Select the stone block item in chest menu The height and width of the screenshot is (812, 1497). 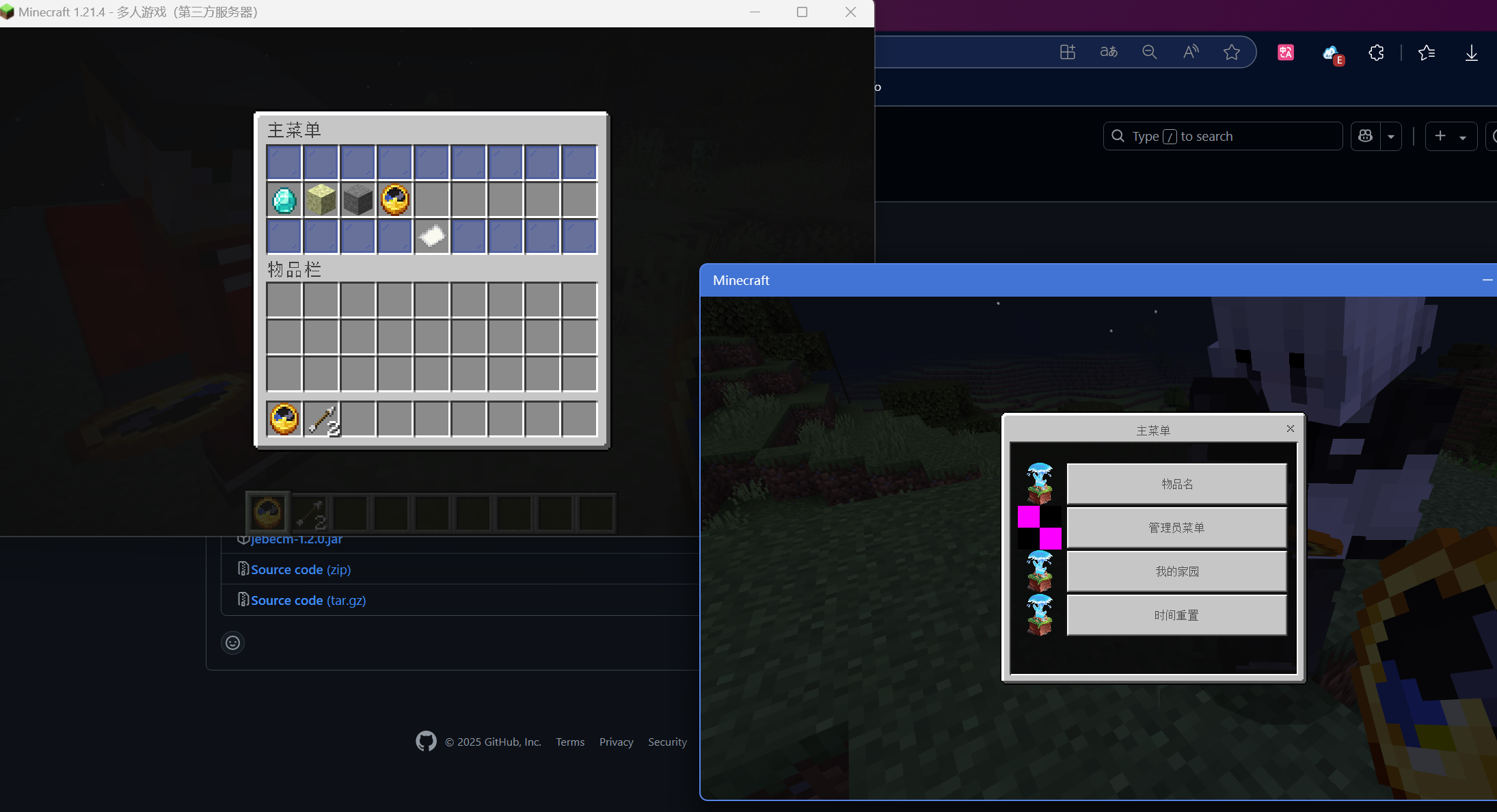(x=358, y=200)
